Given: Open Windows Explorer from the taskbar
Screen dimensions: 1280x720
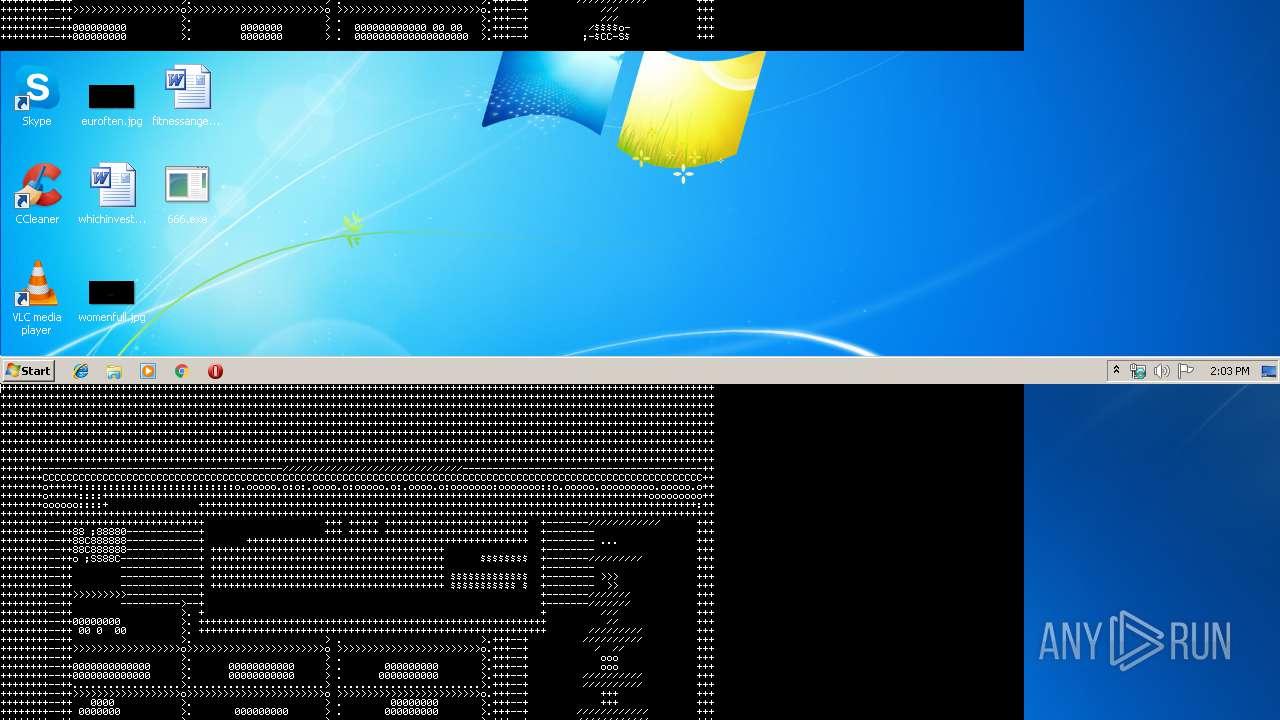Looking at the screenshot, I should click(114, 371).
